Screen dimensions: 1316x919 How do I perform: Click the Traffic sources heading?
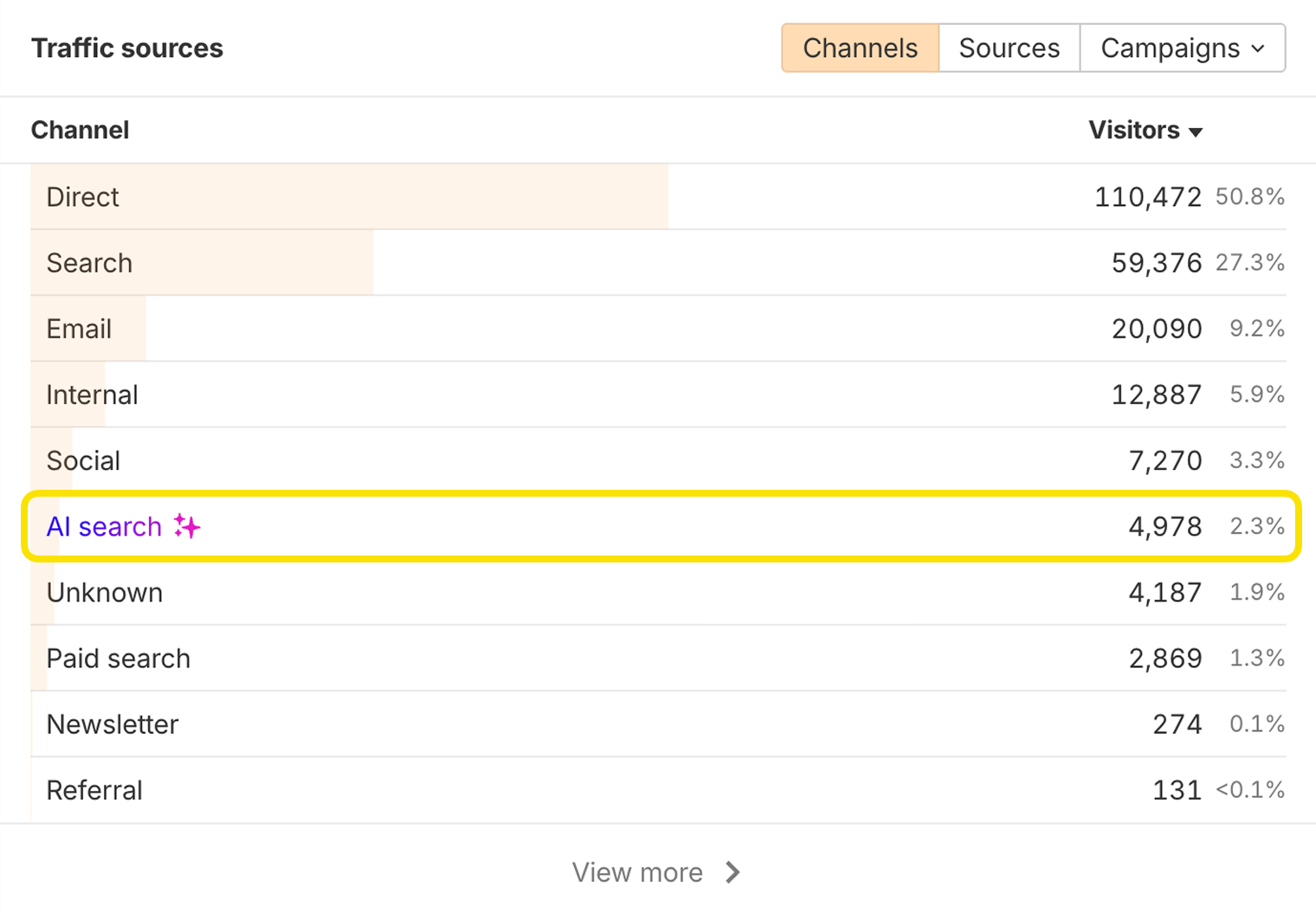pyautogui.click(x=127, y=48)
